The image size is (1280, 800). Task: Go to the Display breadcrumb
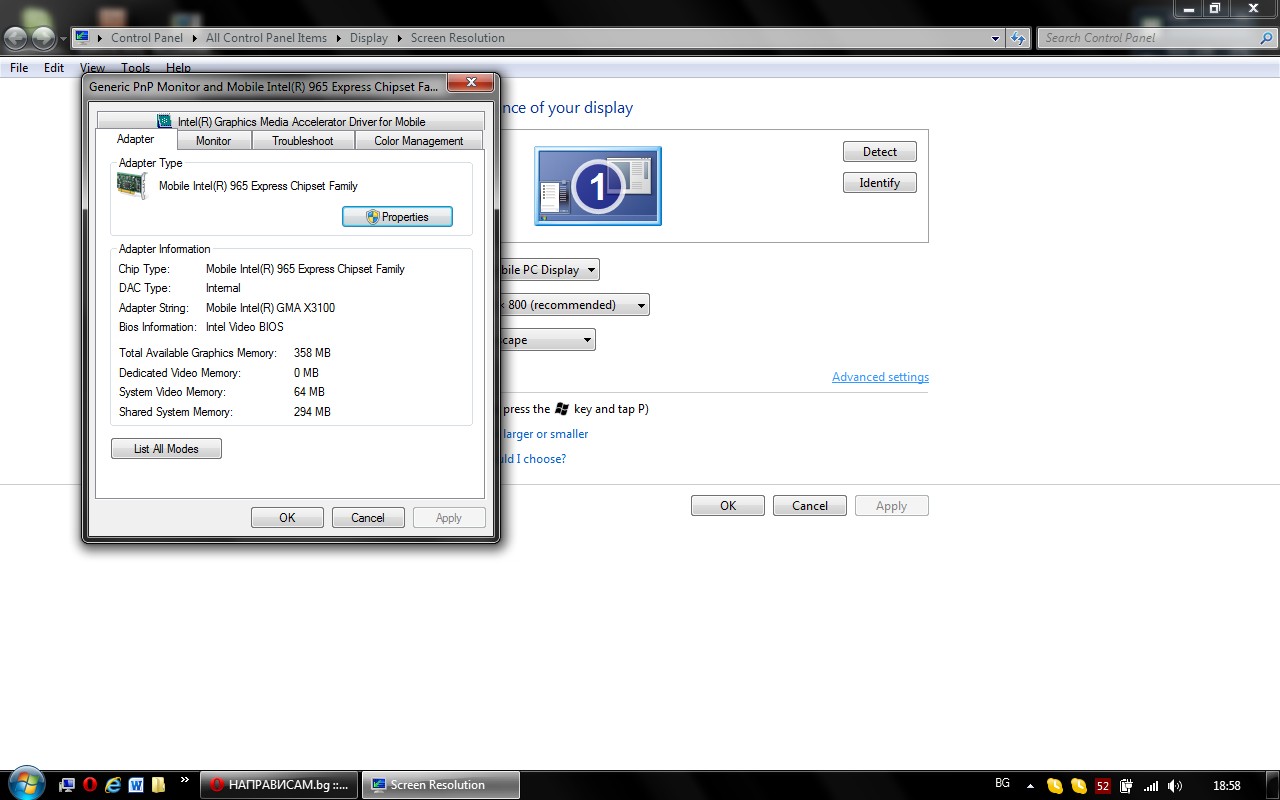[x=368, y=38]
